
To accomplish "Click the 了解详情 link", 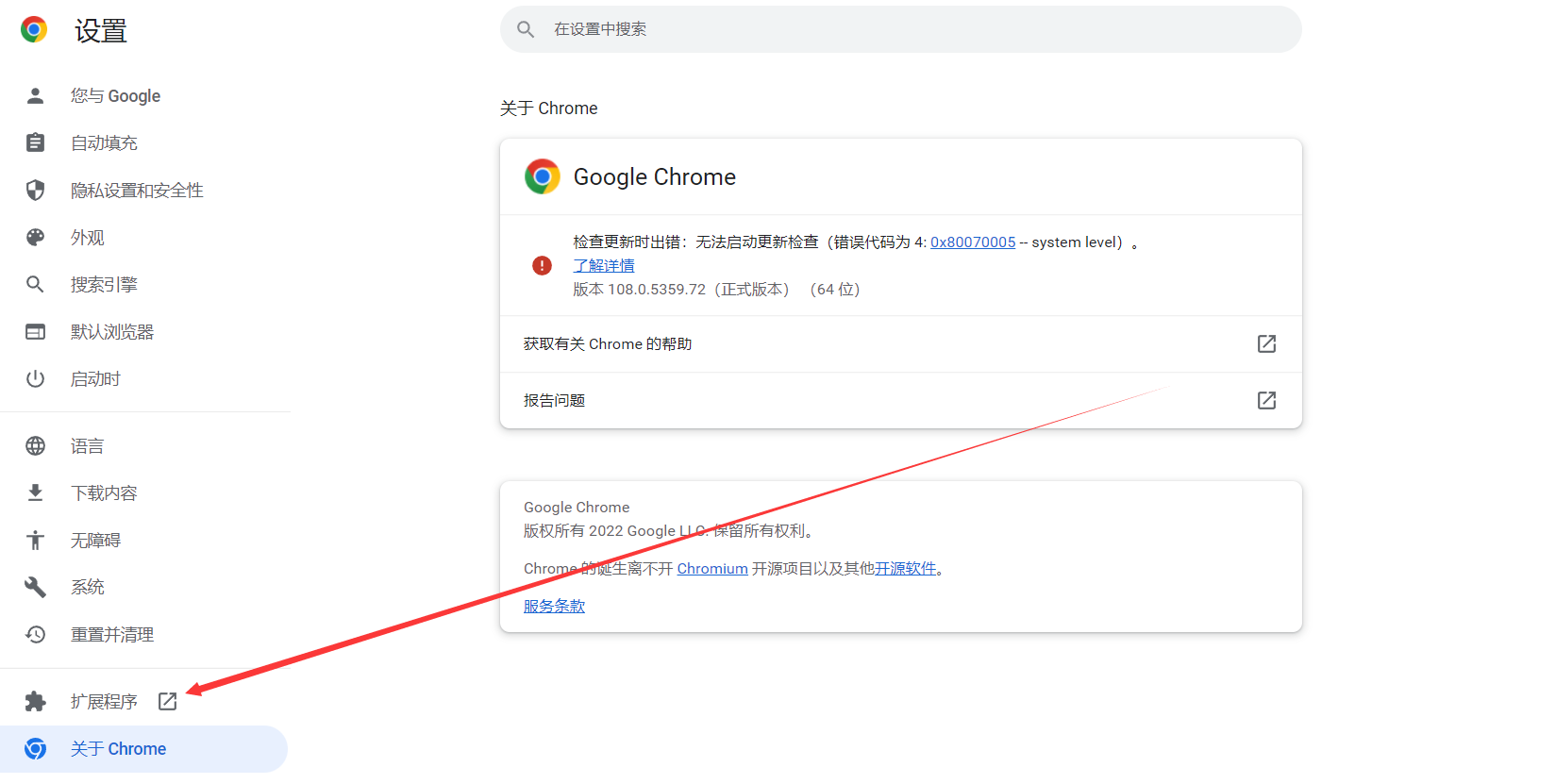I will pos(604,266).
